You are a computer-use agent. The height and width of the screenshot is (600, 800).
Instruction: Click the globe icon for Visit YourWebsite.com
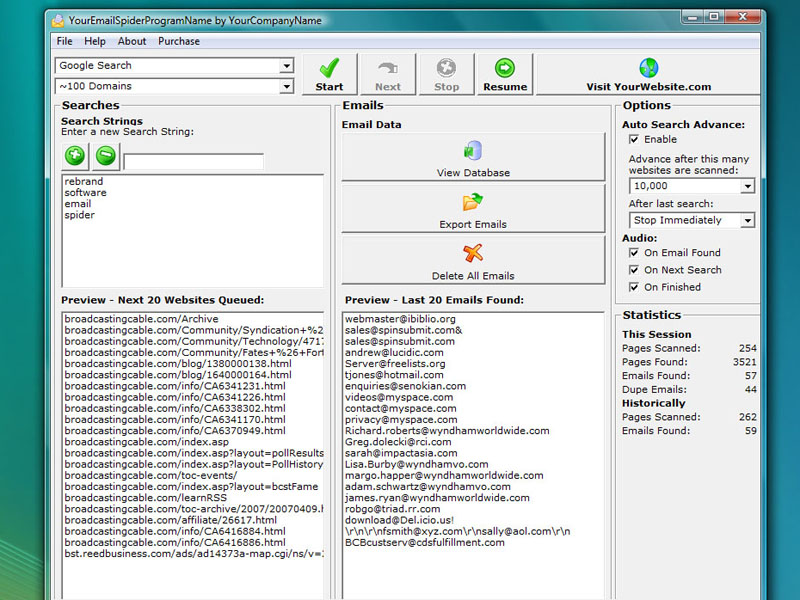point(648,68)
